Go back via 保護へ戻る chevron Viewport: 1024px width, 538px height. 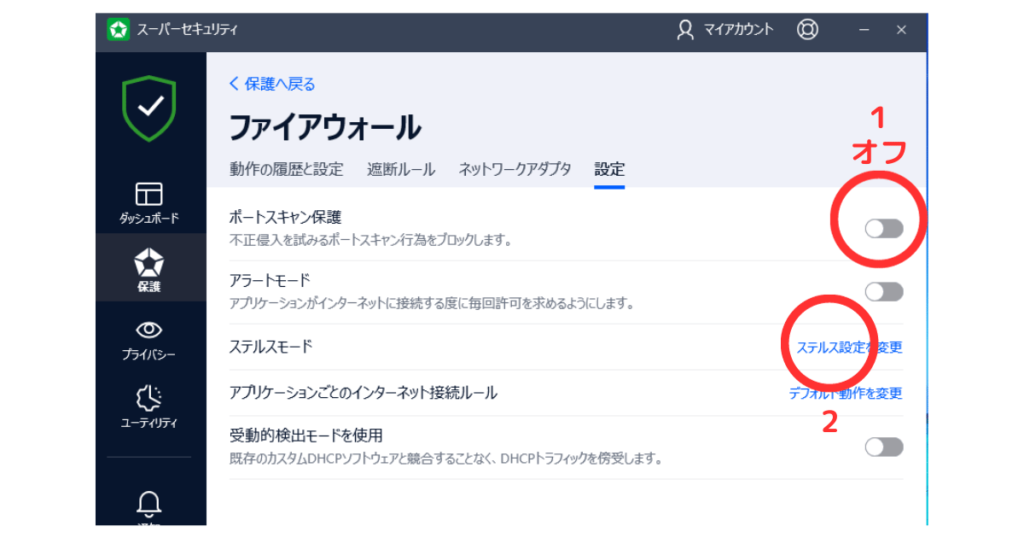tap(235, 84)
